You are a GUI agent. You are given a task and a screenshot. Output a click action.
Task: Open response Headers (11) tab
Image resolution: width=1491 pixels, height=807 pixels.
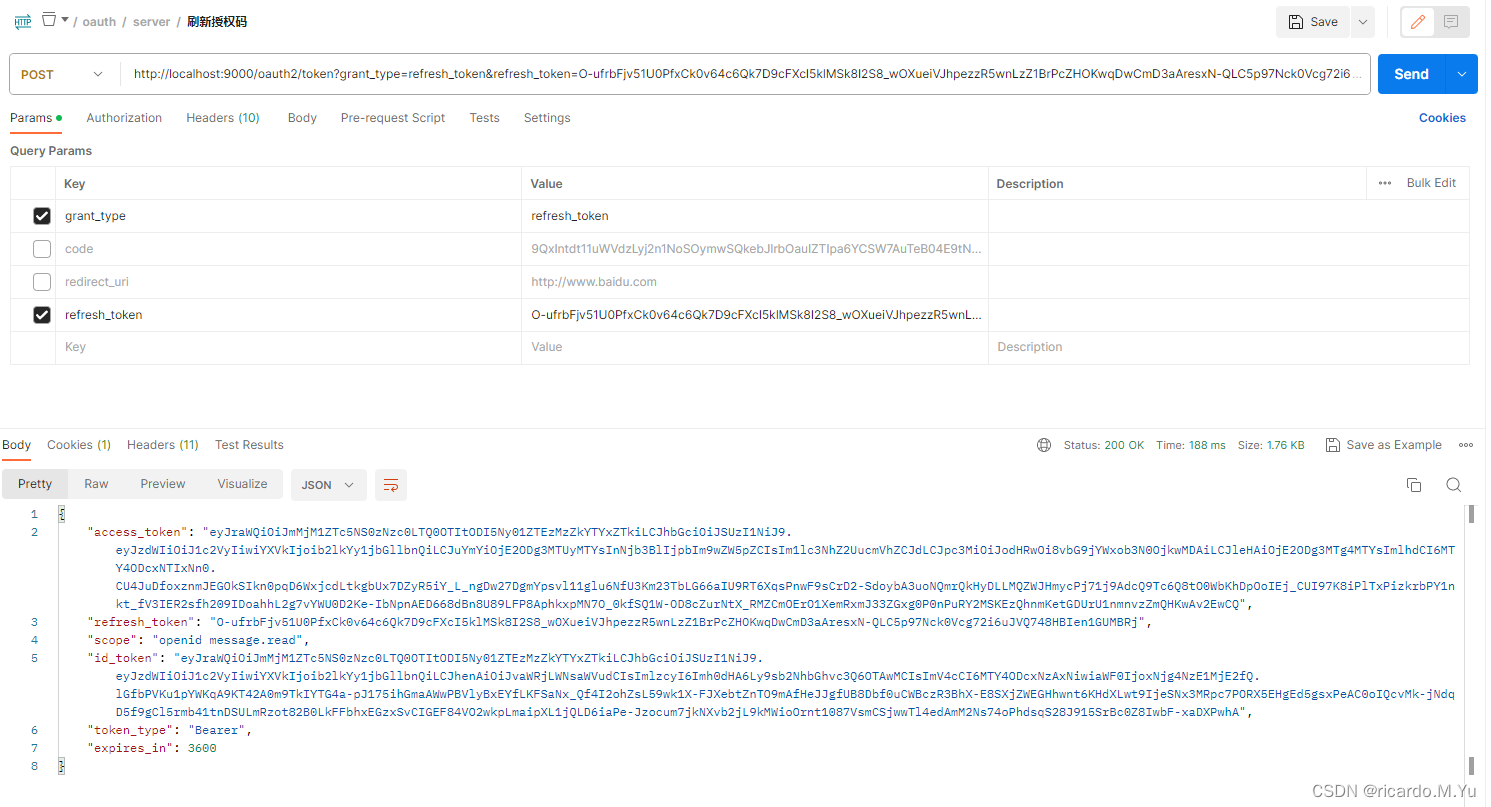(163, 445)
